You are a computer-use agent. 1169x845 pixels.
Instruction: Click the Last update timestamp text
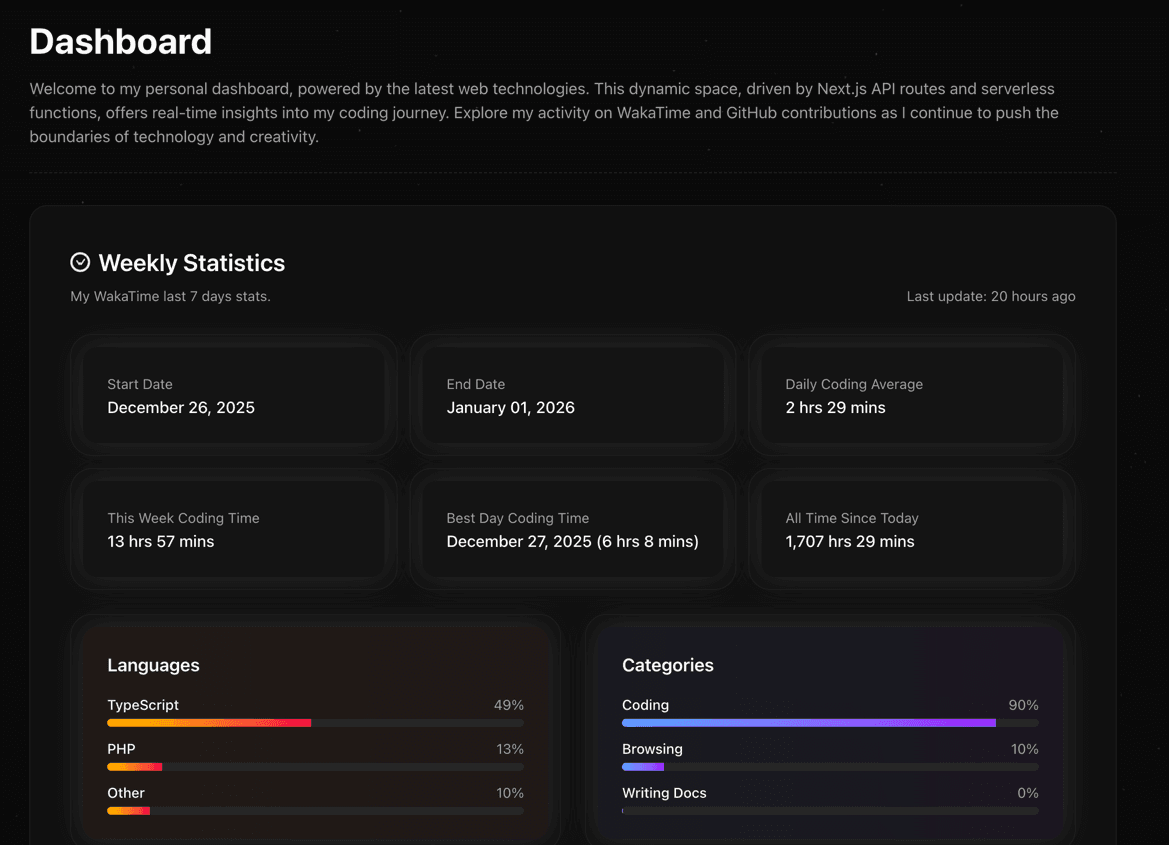(990, 296)
